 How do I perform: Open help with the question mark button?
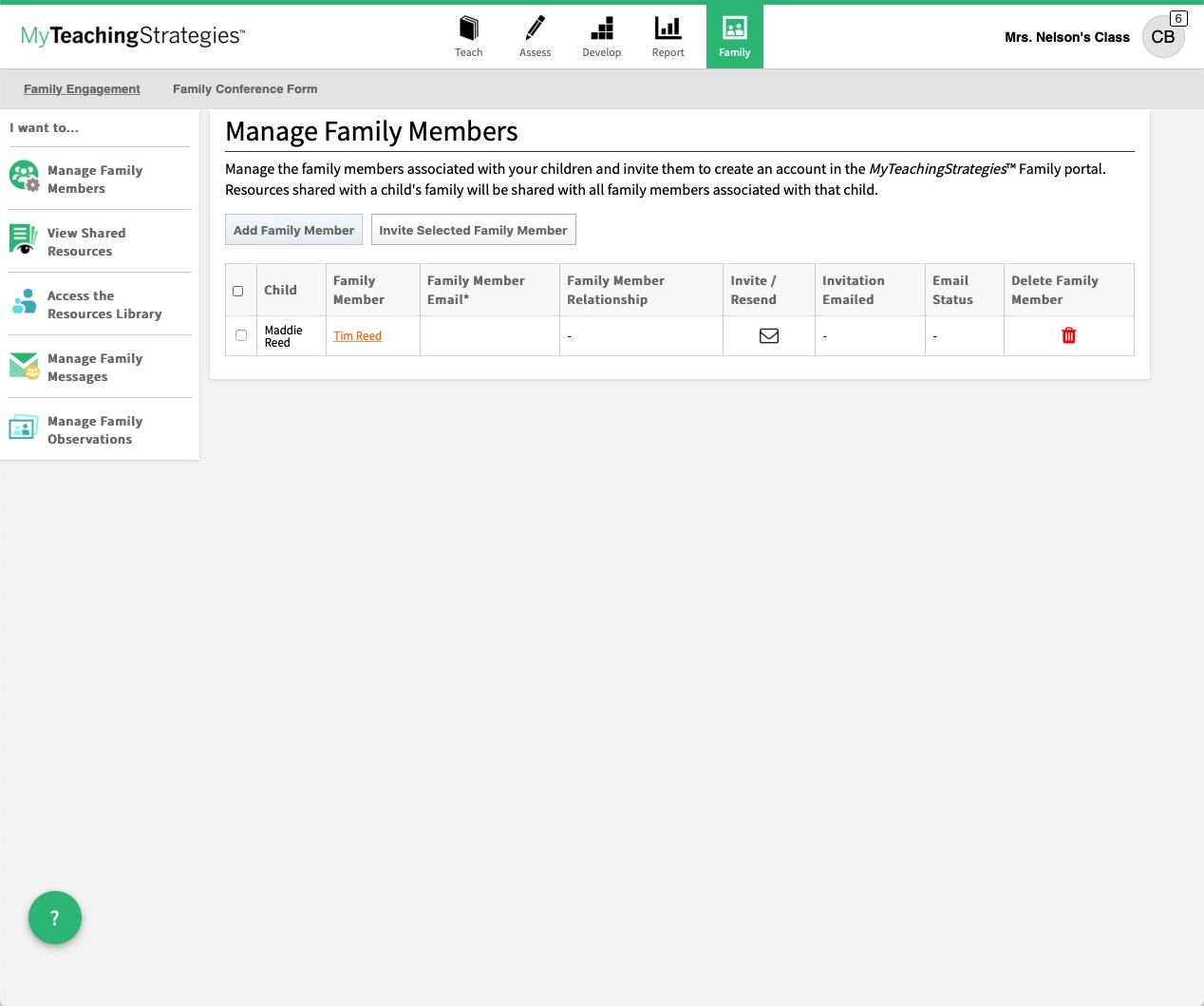click(55, 918)
